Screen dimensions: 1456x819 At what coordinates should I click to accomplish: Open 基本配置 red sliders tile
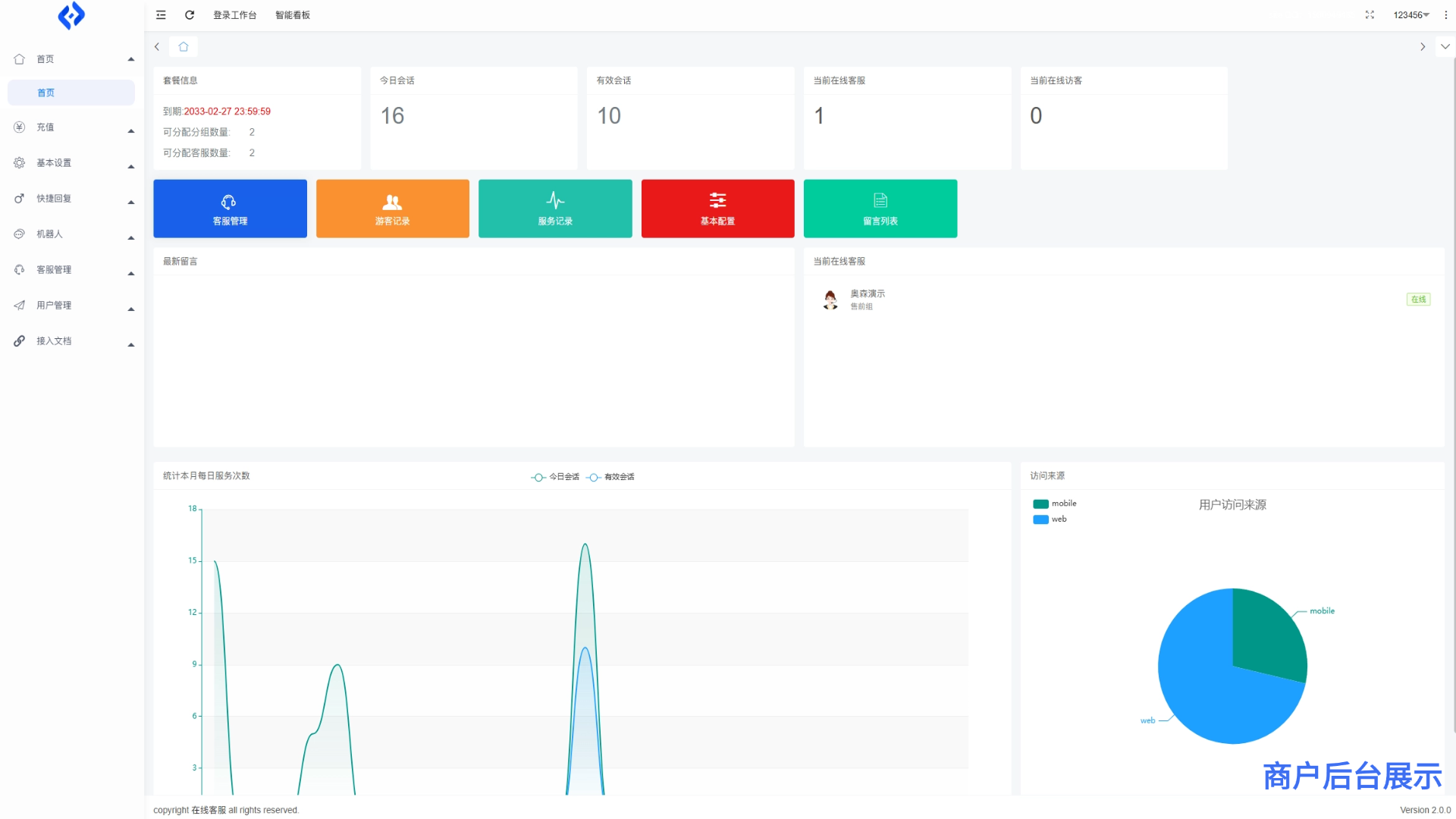coord(717,209)
